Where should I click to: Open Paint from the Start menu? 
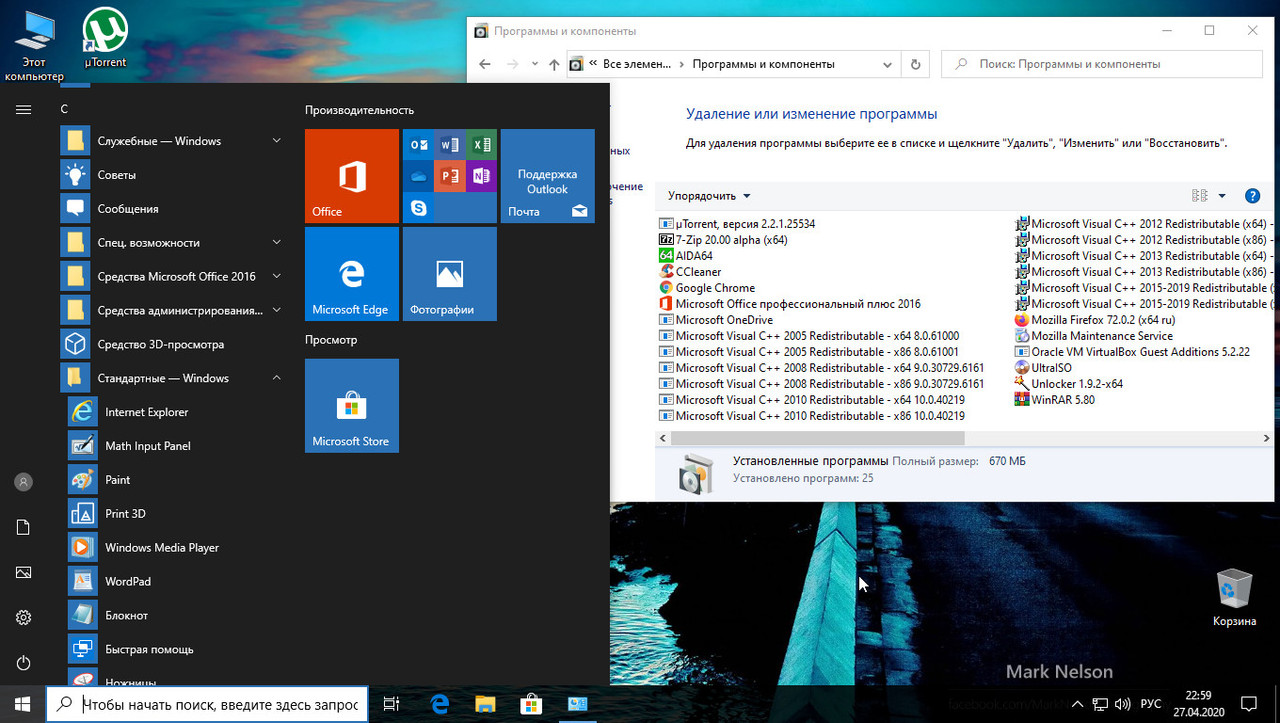pos(117,479)
